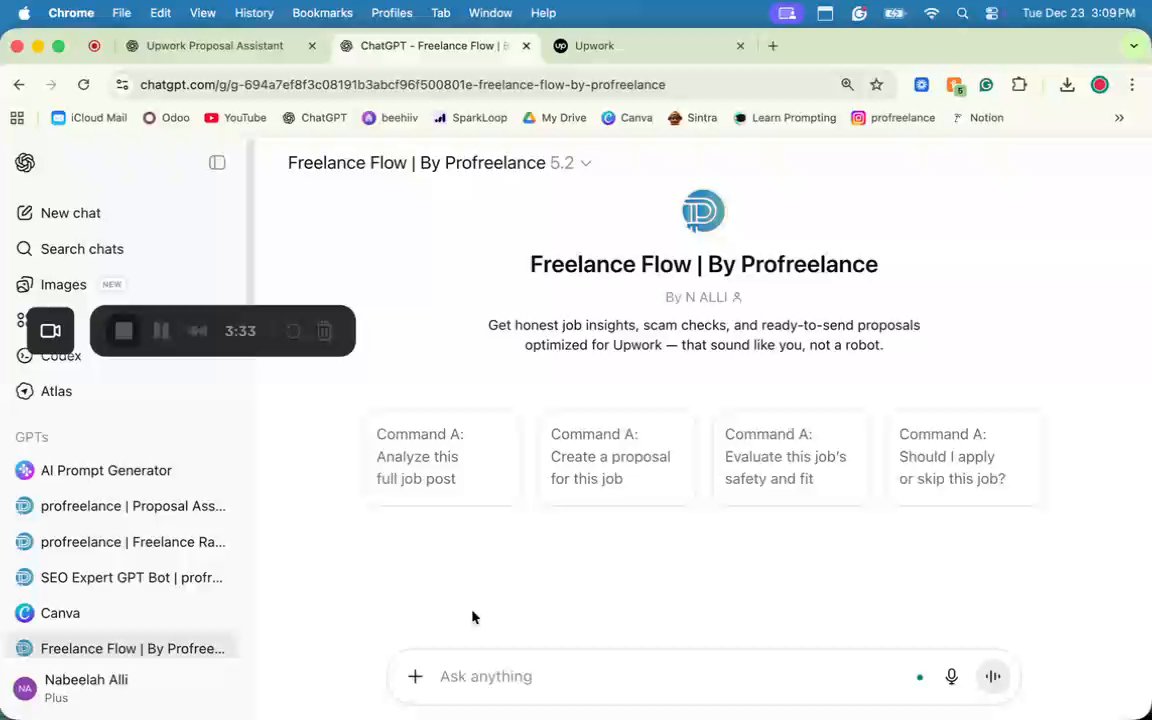Click the camera icon in recorder overlay
1152x720 pixels.
pyautogui.click(x=50, y=331)
